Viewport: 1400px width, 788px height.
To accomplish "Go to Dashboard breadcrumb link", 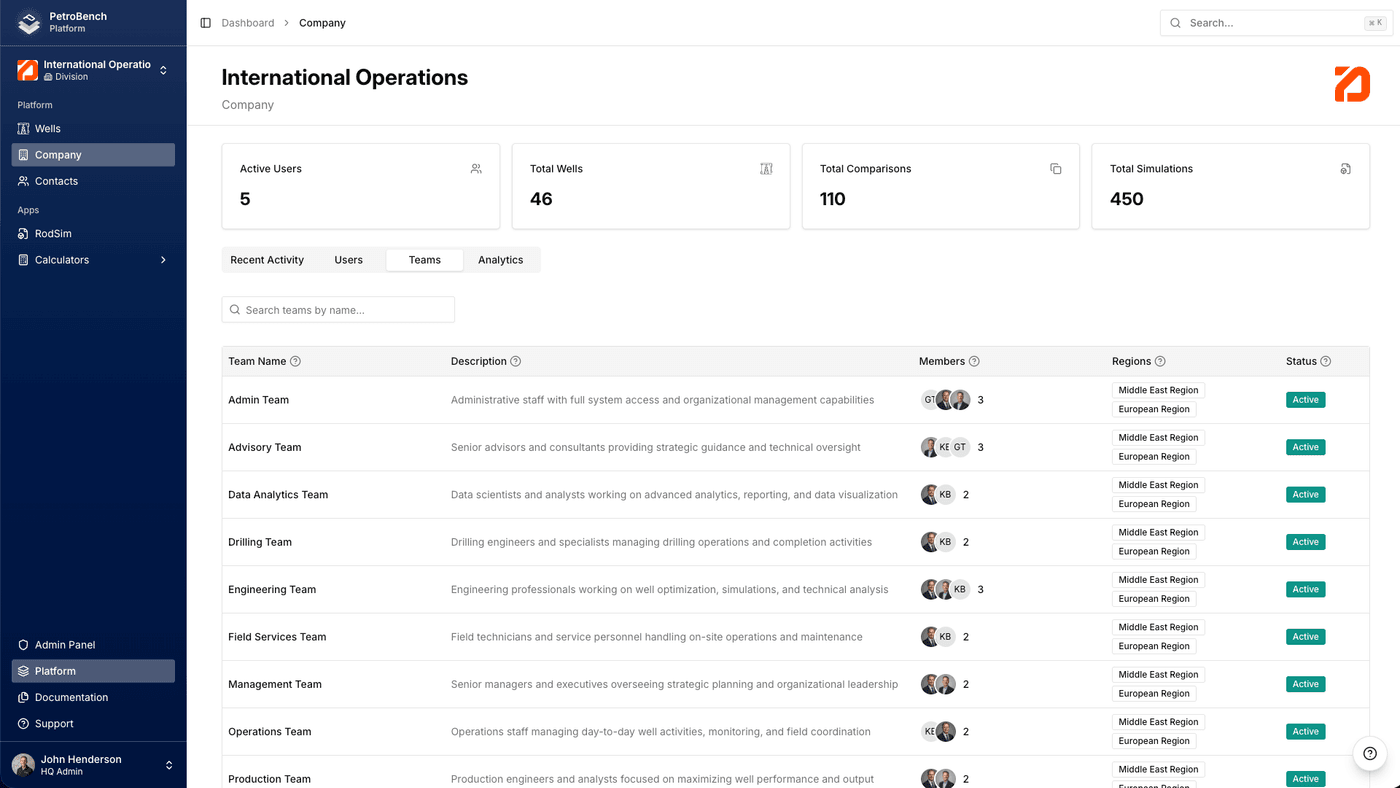I will 247,23.
